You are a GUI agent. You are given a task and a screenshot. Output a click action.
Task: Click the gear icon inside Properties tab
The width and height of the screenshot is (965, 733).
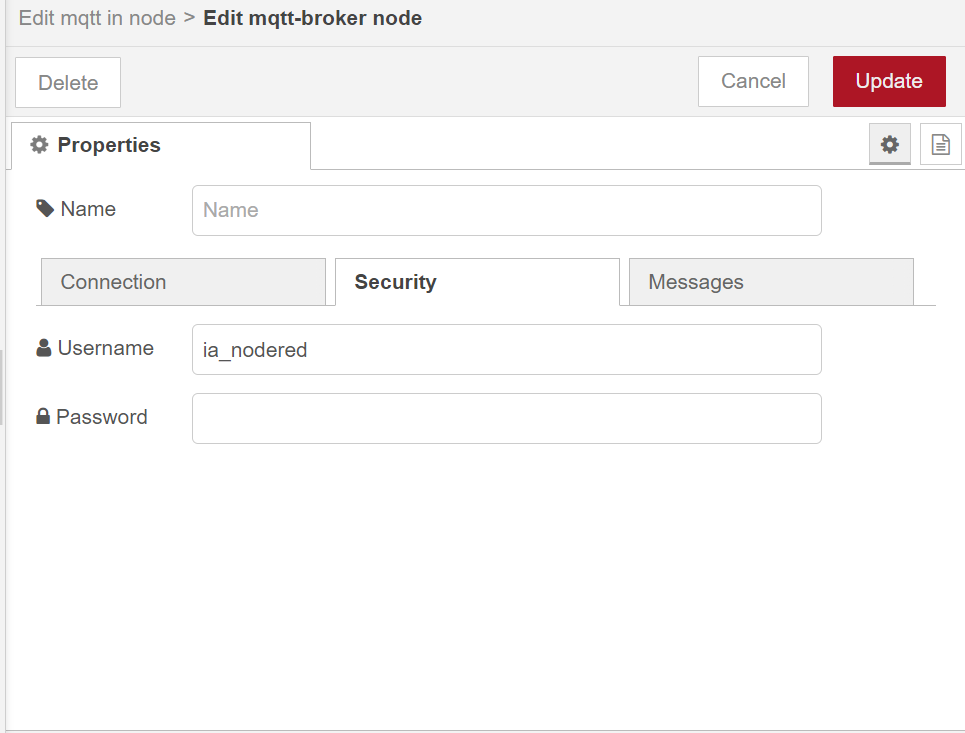tap(39, 145)
